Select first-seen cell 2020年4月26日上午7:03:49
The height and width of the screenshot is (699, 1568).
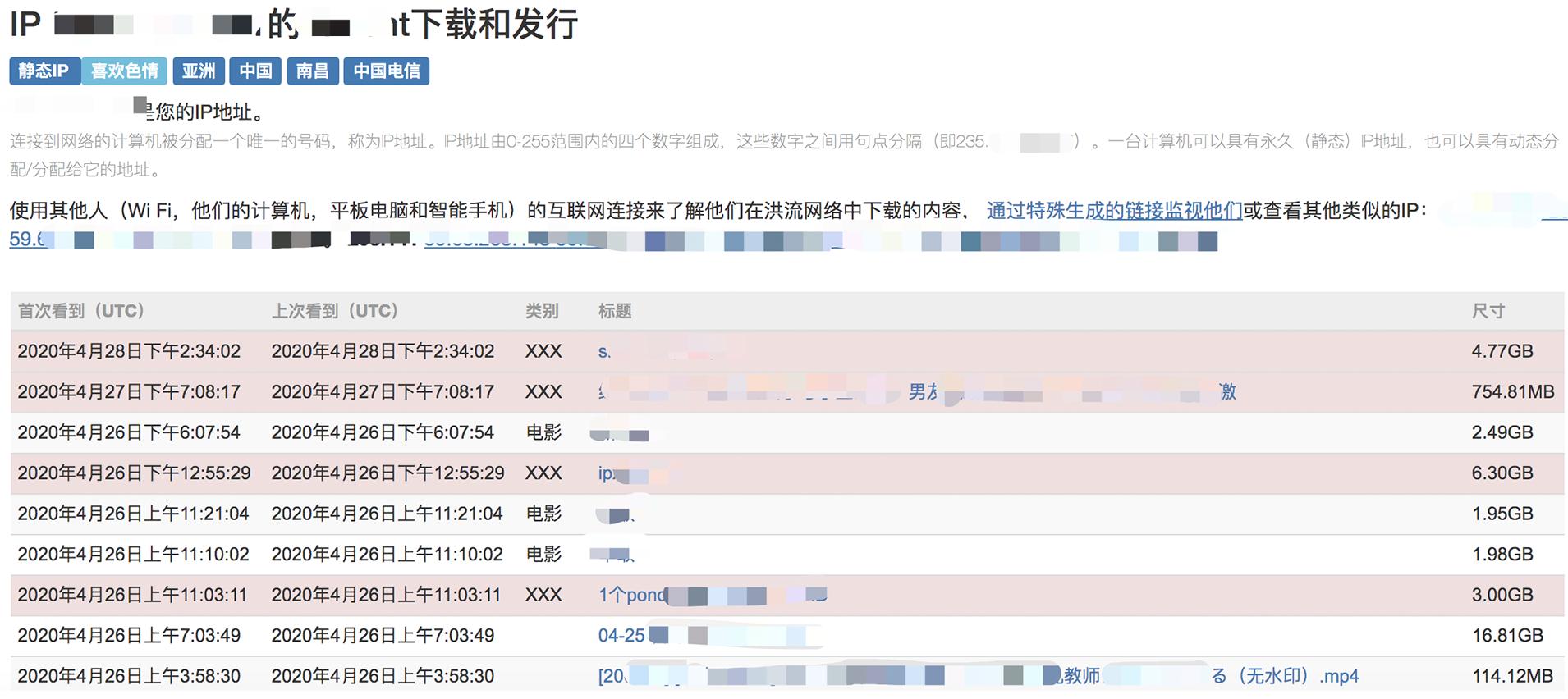[x=129, y=635]
